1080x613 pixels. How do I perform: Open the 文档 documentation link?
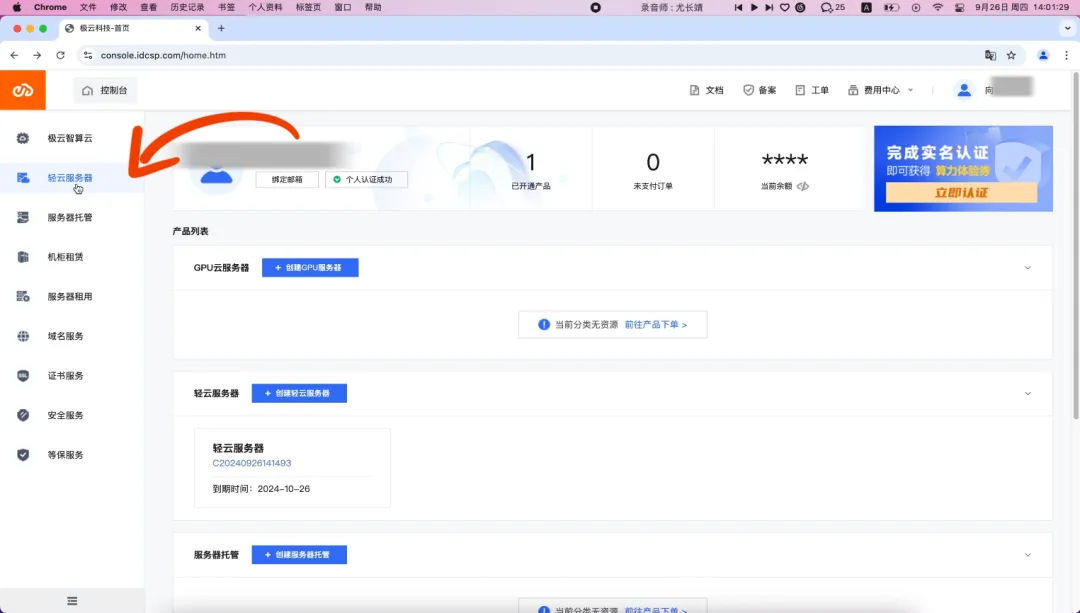pyautogui.click(x=707, y=90)
